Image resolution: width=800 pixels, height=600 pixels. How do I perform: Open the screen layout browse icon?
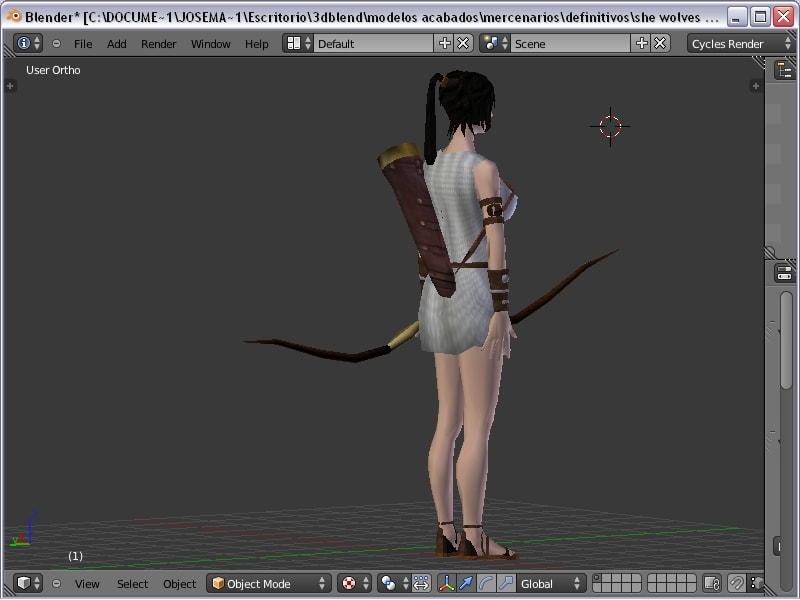(298, 43)
